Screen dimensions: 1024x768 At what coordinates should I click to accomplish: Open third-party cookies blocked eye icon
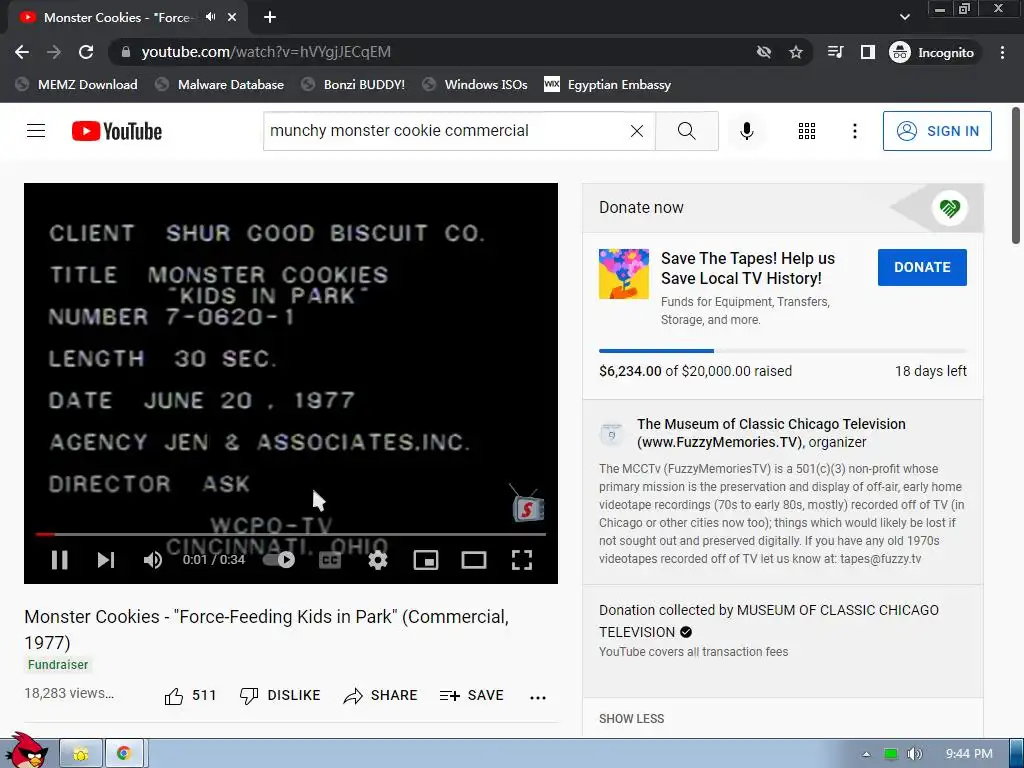pos(763,52)
